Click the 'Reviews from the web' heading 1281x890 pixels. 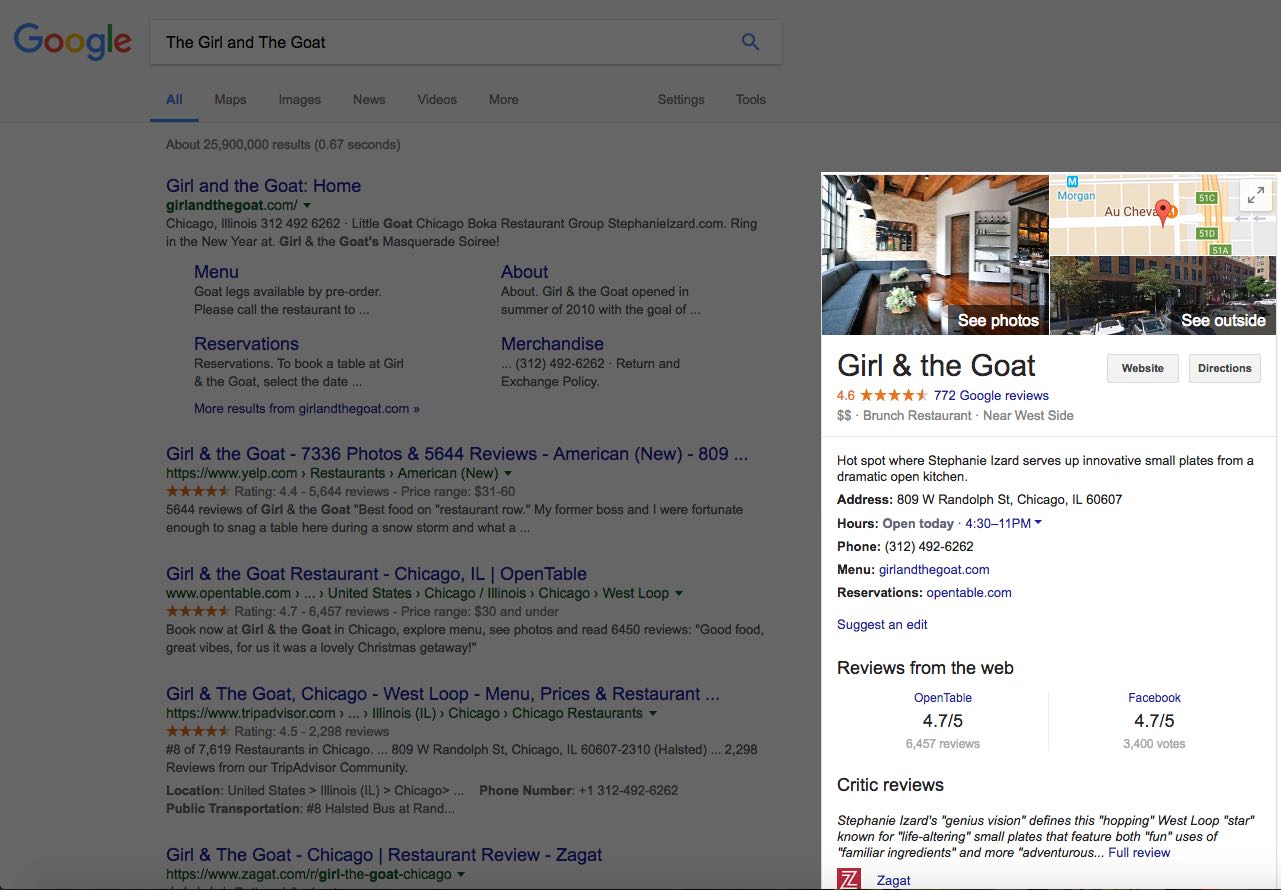tap(925, 667)
